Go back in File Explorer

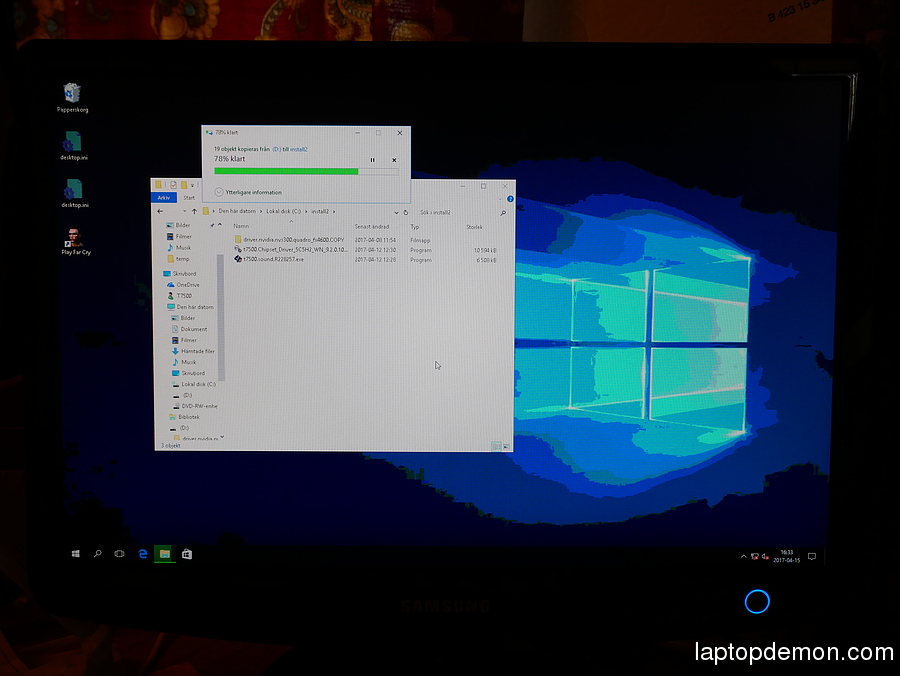click(x=160, y=211)
